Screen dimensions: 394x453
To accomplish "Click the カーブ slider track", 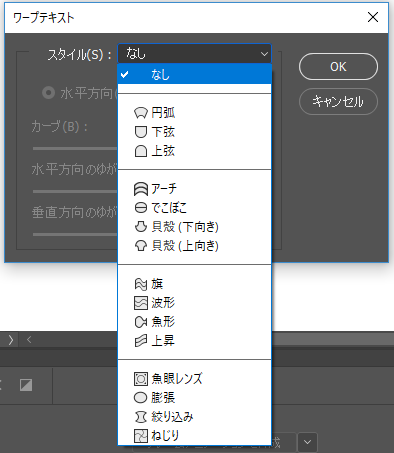I will (75, 148).
